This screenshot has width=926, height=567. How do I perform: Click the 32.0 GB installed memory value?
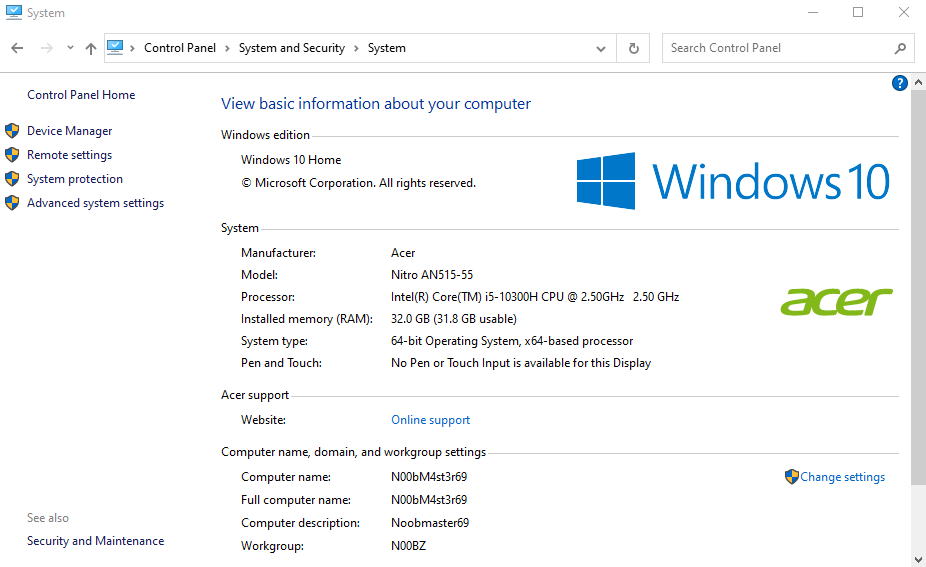click(454, 319)
